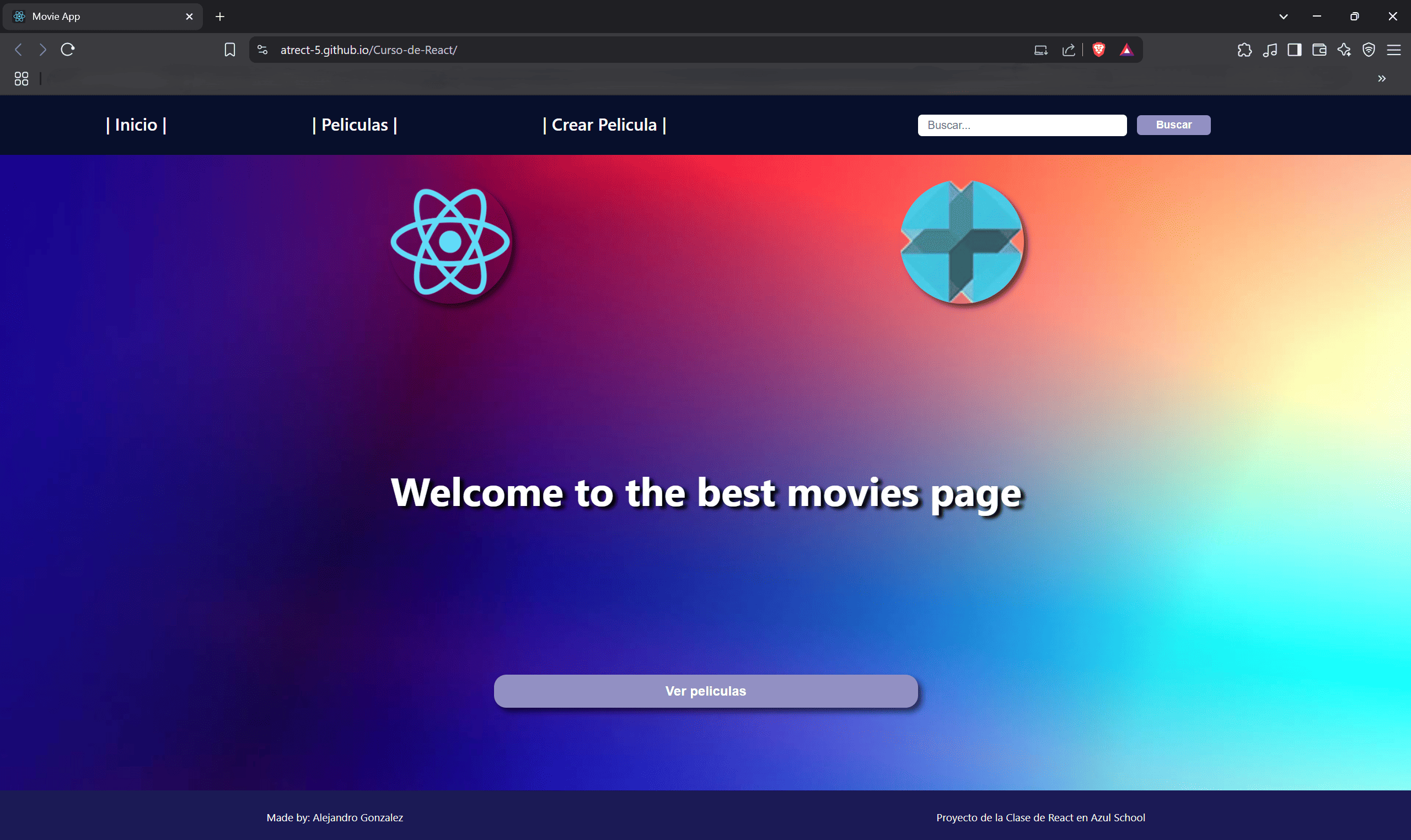Viewport: 1411px width, 840px height.
Task: Open site settings icon in address bar
Action: [x=262, y=50]
